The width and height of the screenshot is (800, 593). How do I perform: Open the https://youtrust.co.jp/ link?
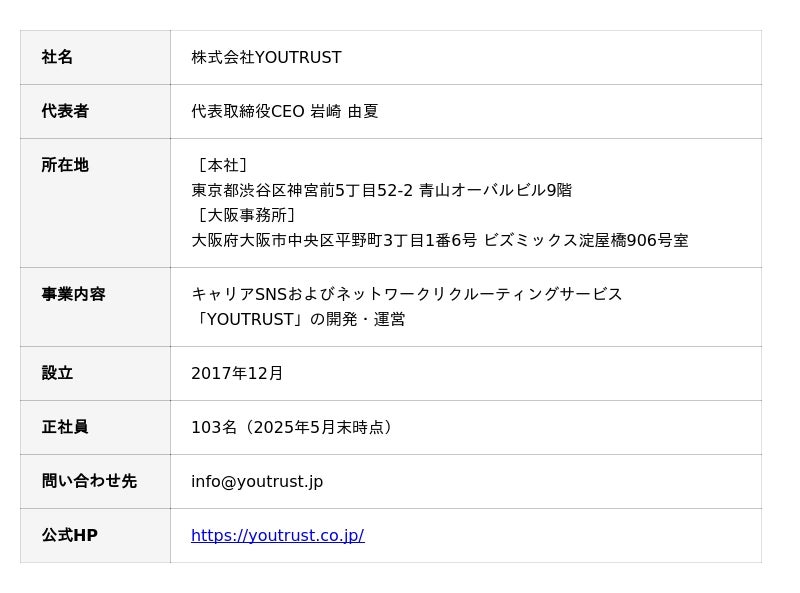(277, 536)
